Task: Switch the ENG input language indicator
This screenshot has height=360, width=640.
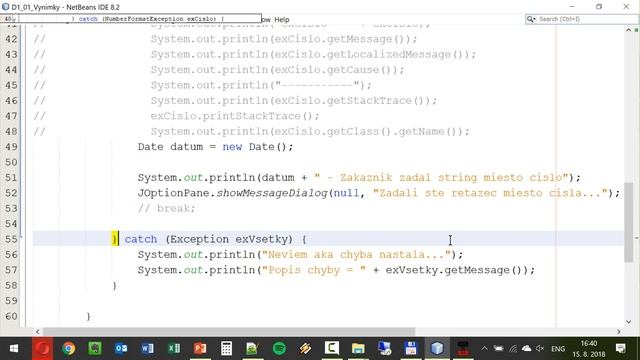Action: pyautogui.click(x=558, y=349)
